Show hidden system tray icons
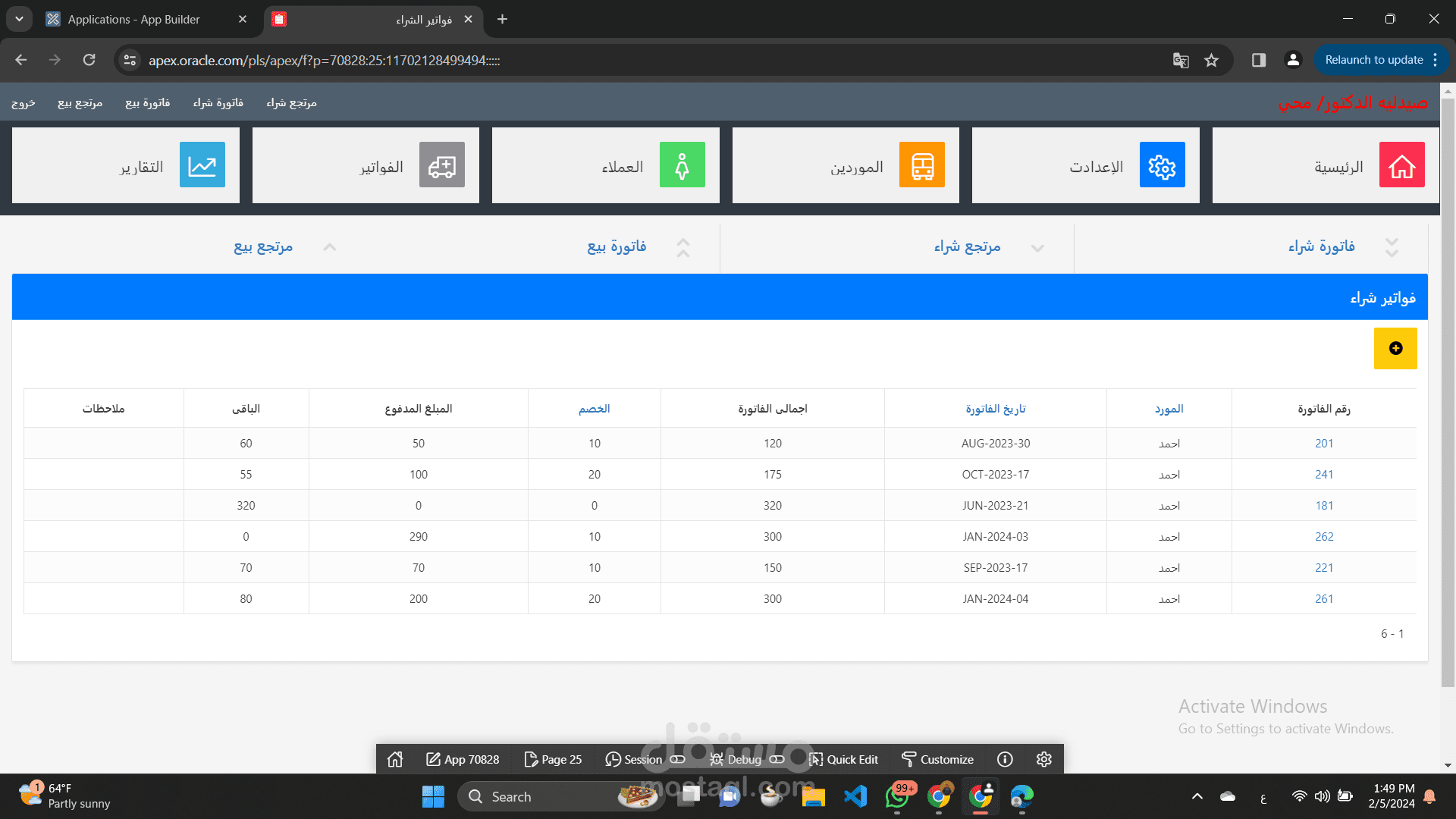This screenshot has height=819, width=1456. pos(1197,796)
